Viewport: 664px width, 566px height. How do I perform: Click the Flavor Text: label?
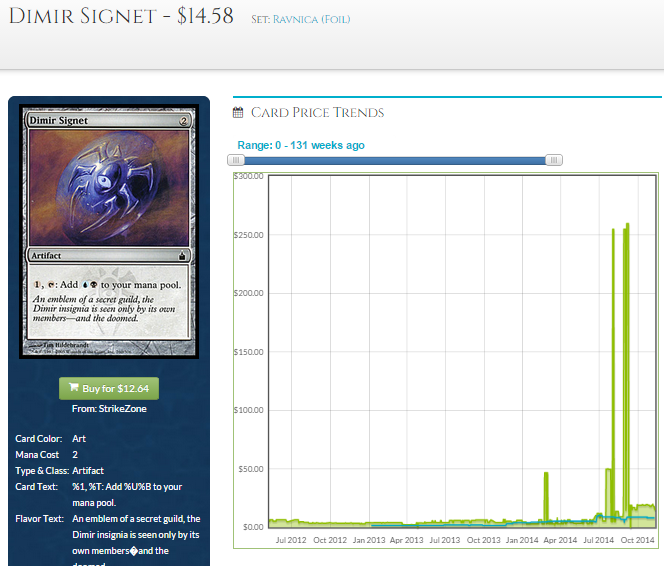pos(39,519)
